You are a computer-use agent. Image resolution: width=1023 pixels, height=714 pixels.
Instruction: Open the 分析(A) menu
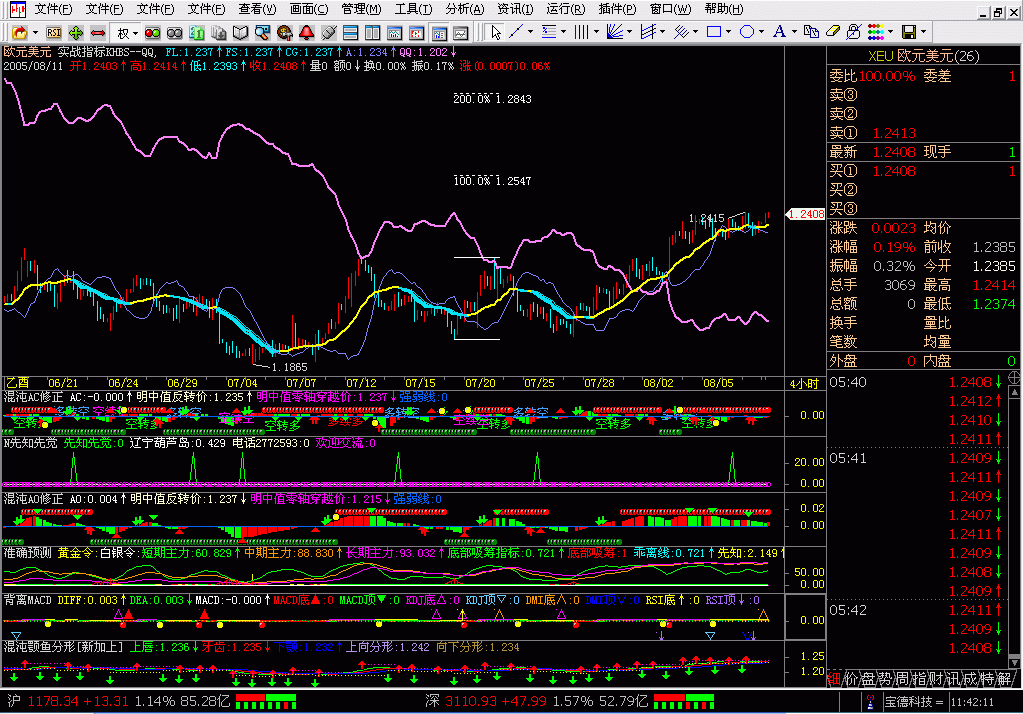(464, 9)
